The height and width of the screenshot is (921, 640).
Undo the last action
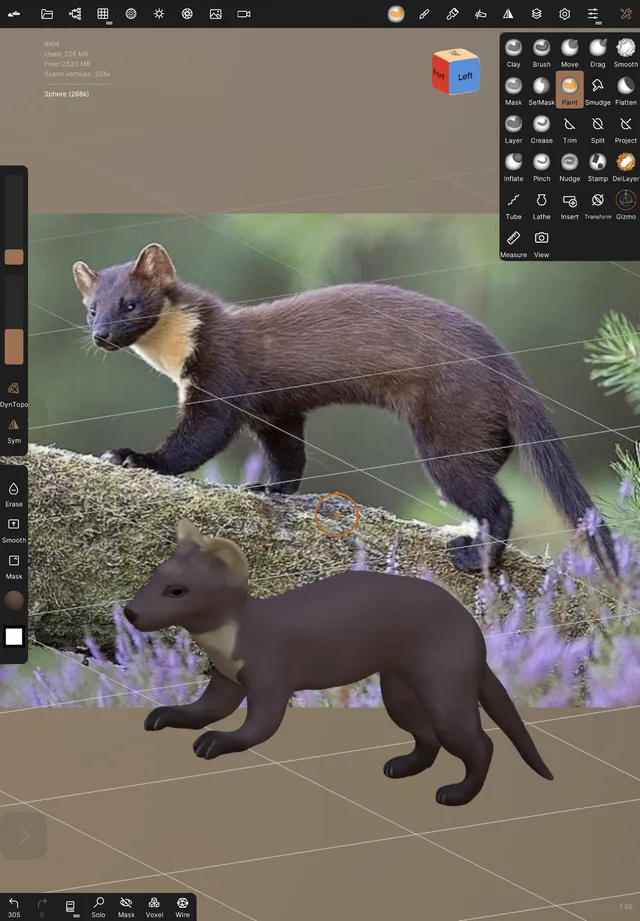[x=14, y=906]
